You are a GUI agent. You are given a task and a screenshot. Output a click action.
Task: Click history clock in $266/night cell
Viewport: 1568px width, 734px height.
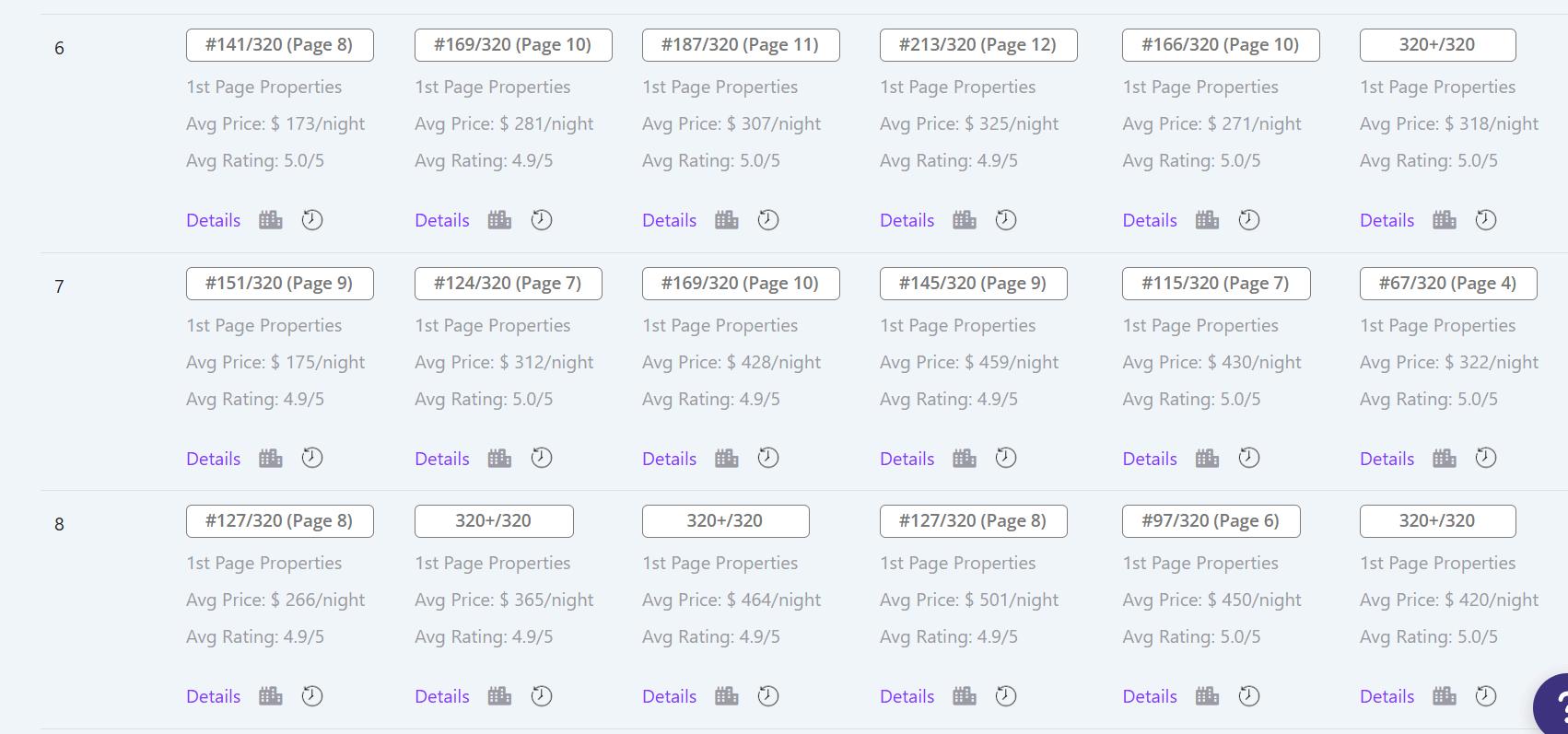[312, 696]
